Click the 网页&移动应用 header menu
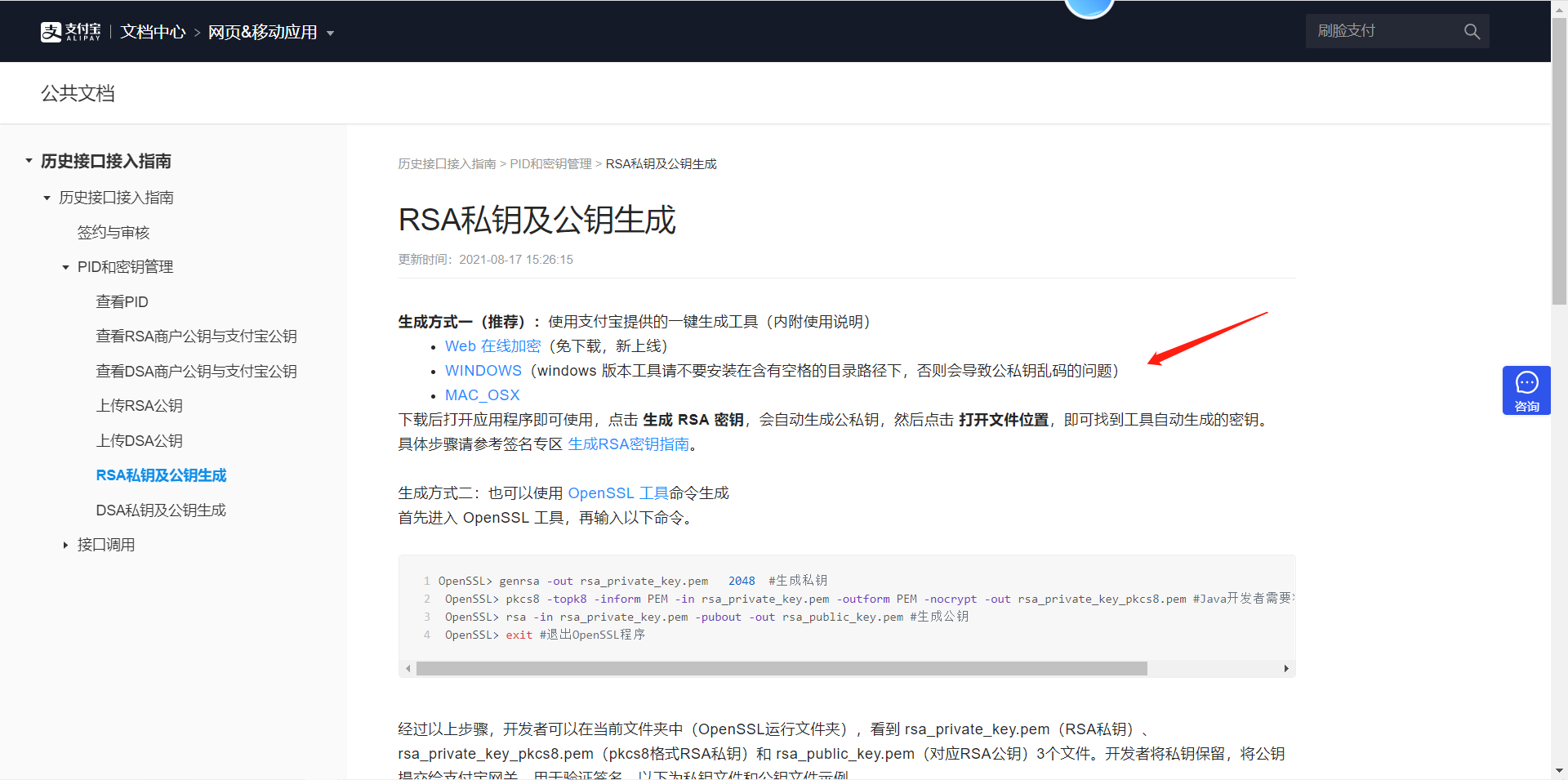The image size is (1568, 780). 262,32
